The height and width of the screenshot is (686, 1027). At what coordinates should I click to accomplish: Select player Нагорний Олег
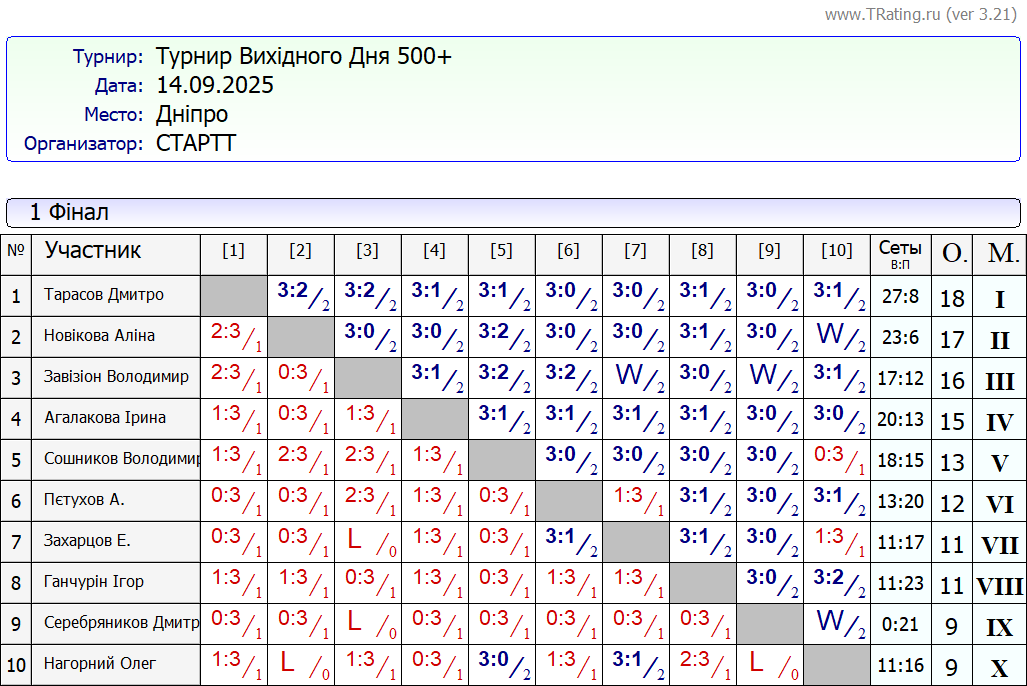100,664
